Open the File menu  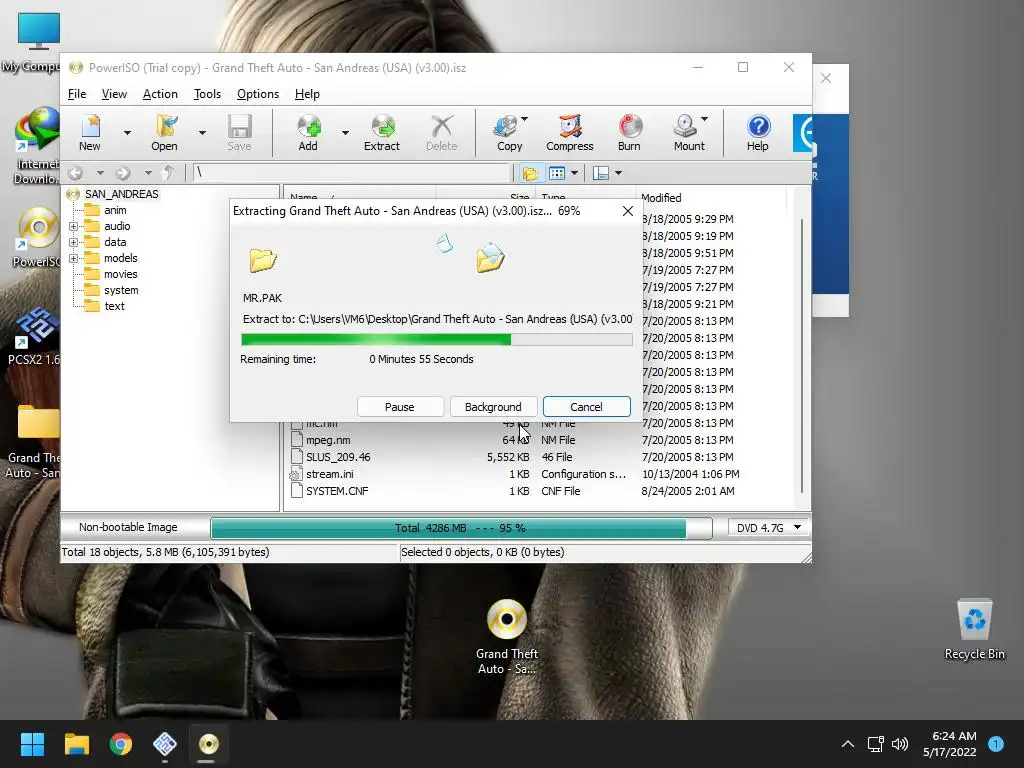click(77, 94)
